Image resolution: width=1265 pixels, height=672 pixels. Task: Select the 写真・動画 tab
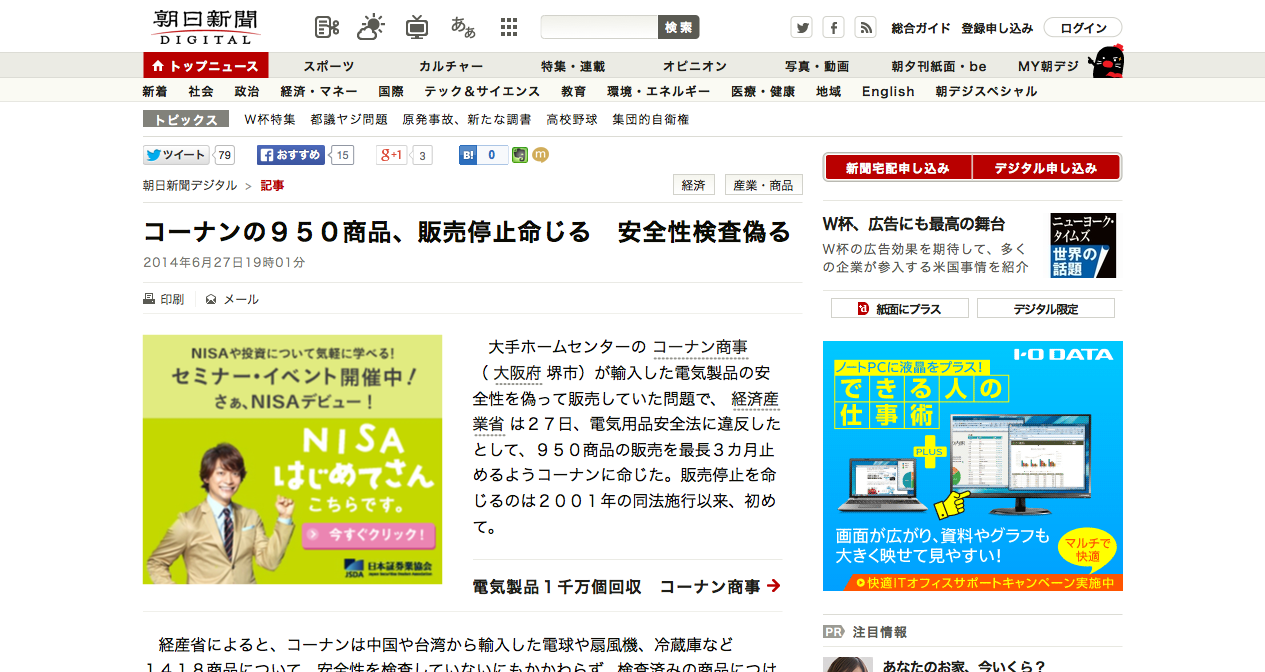(x=817, y=66)
